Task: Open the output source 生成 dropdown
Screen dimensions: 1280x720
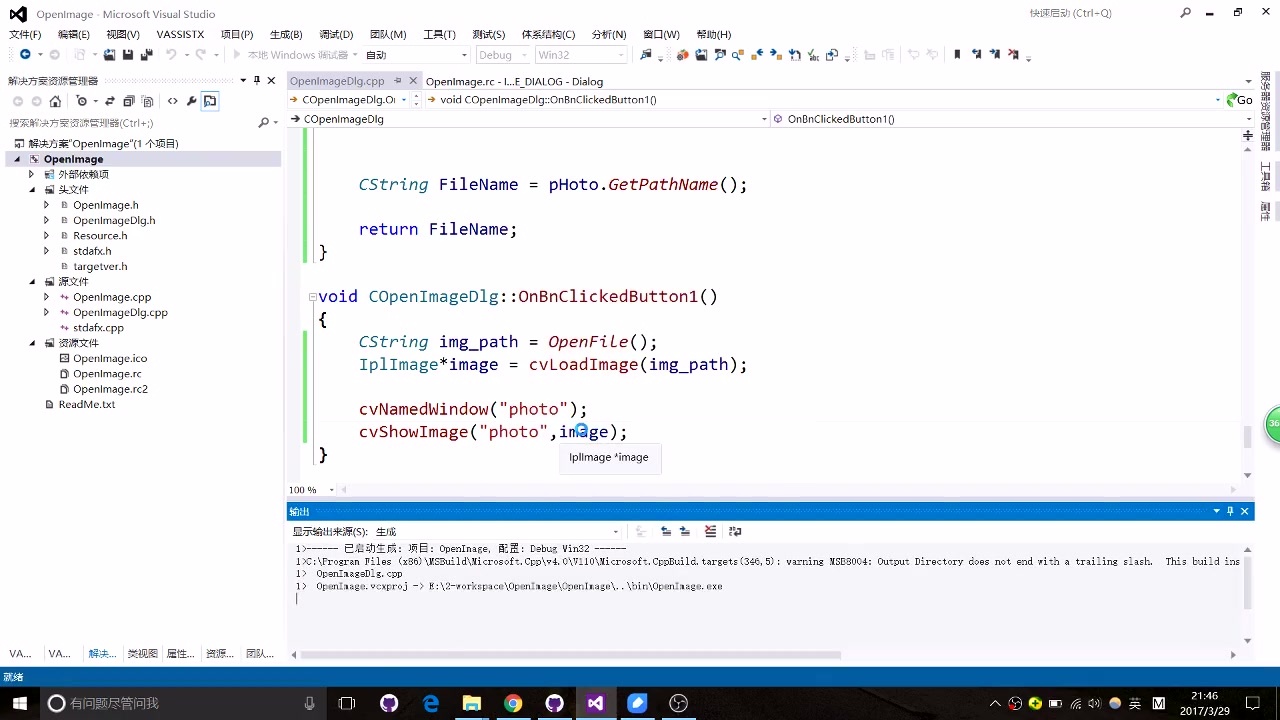Action: point(498,532)
